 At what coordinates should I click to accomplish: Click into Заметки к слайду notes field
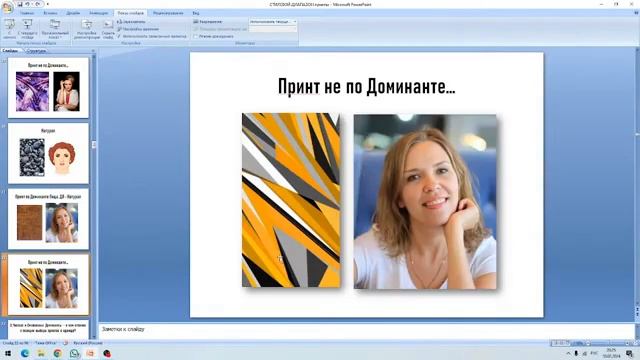pyautogui.click(x=366, y=330)
